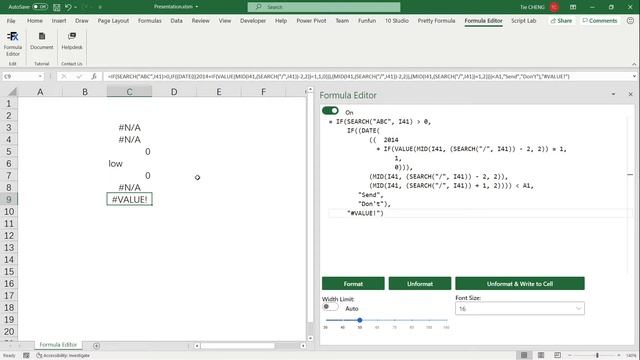Click the Unformat button
Viewport: 640px width, 360px height.
pyautogui.click(x=420, y=284)
